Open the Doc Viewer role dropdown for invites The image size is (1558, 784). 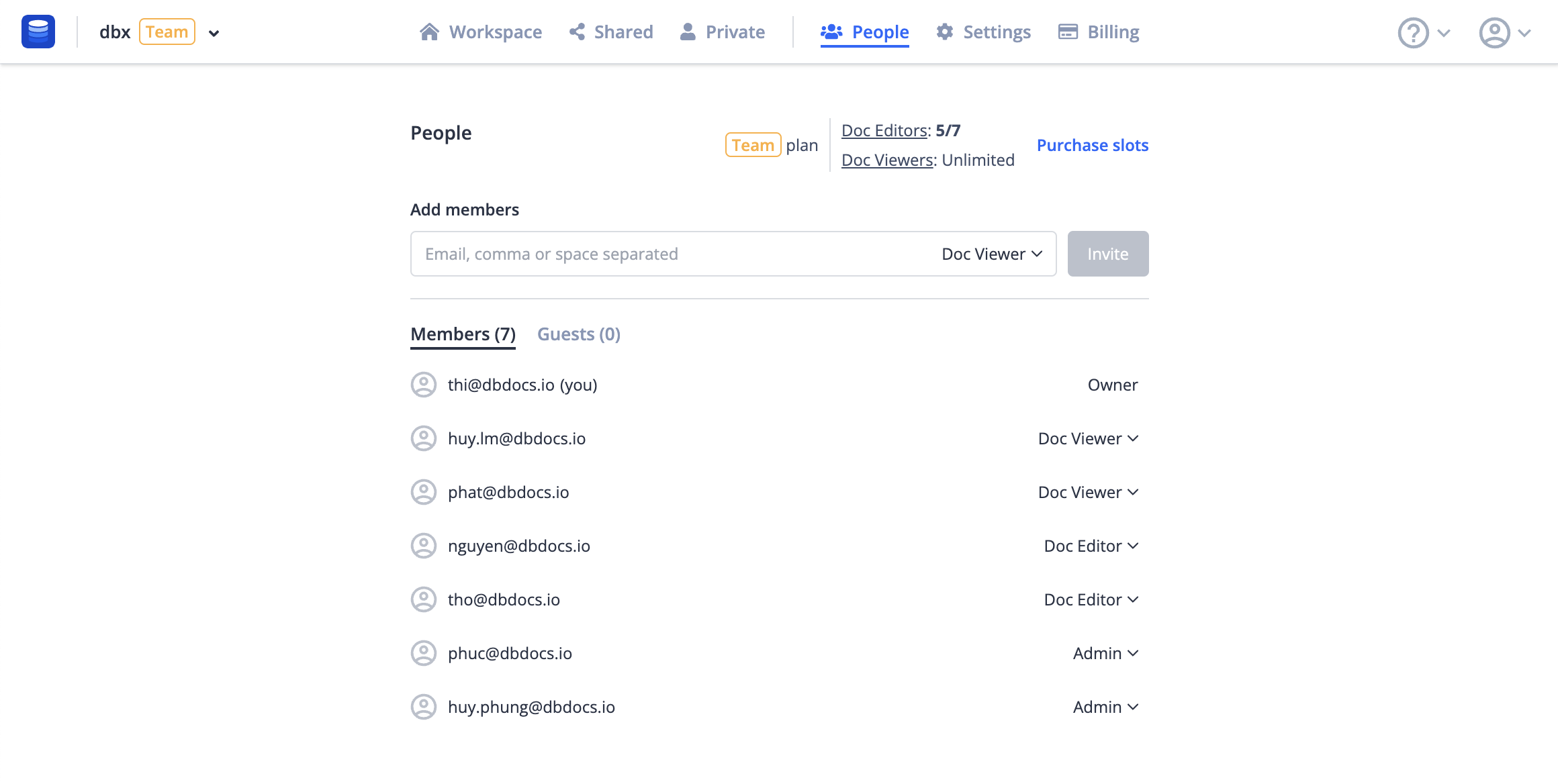(992, 254)
